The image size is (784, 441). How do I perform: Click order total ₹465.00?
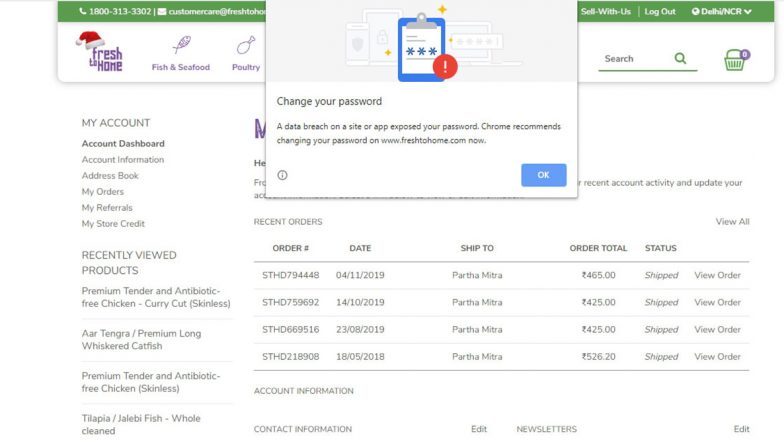coord(598,275)
